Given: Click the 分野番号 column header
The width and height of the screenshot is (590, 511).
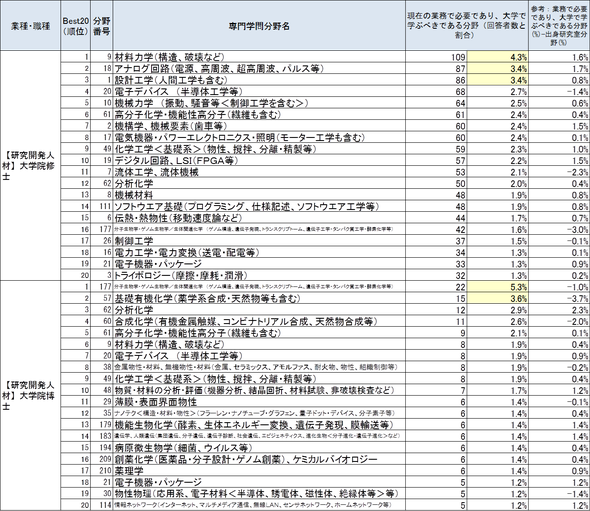Looking at the screenshot, I should pyautogui.click(x=102, y=26).
